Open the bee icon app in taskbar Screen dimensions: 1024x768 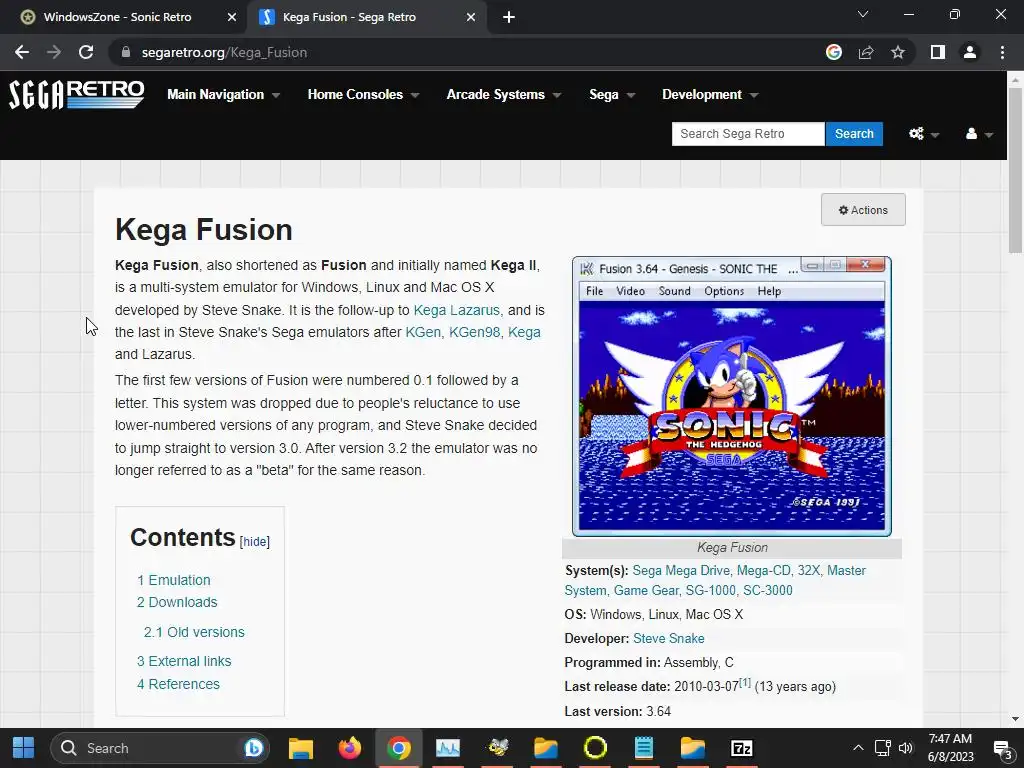pyautogui.click(x=498, y=748)
